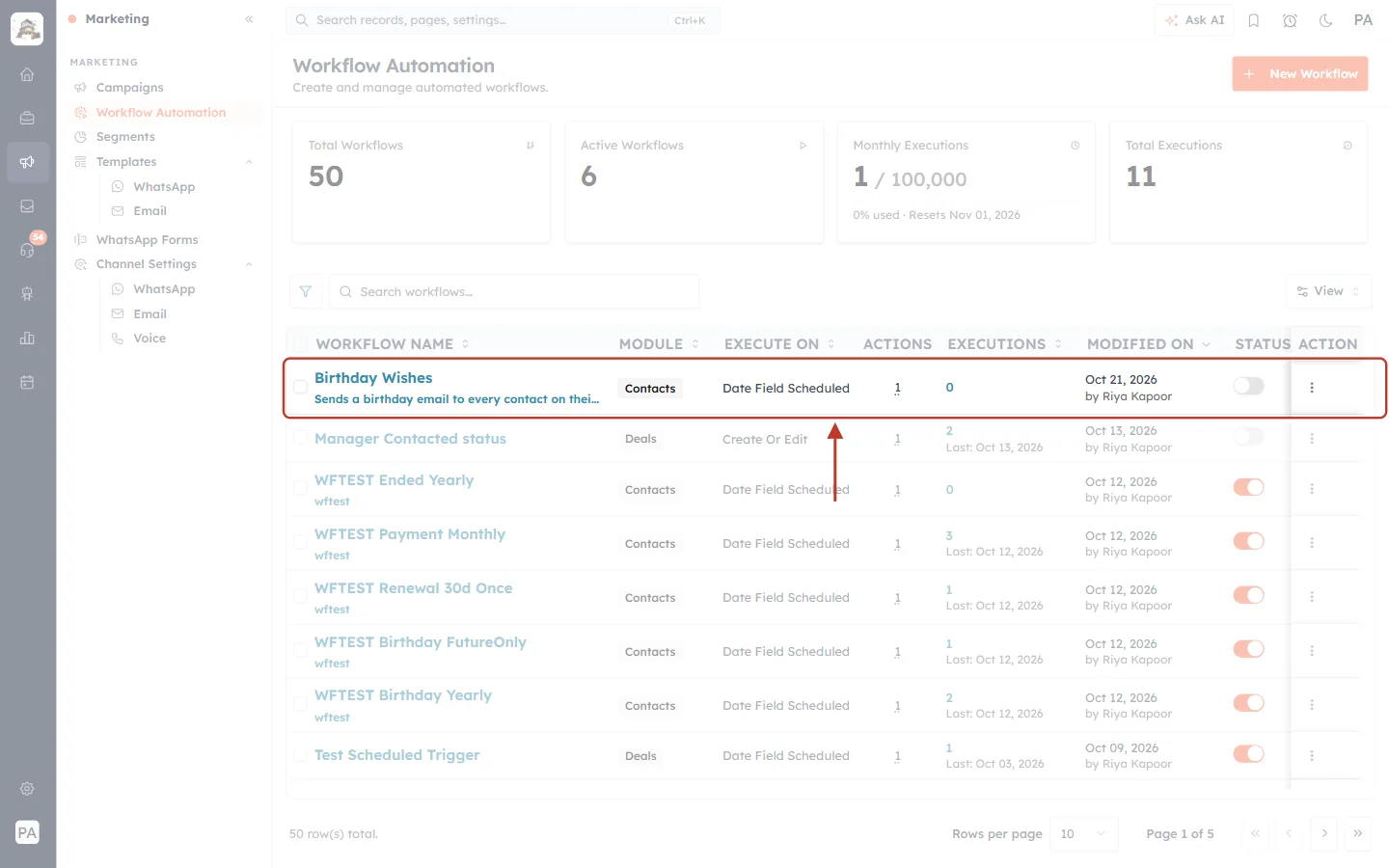Collapse the Templates section chevron

(249, 162)
